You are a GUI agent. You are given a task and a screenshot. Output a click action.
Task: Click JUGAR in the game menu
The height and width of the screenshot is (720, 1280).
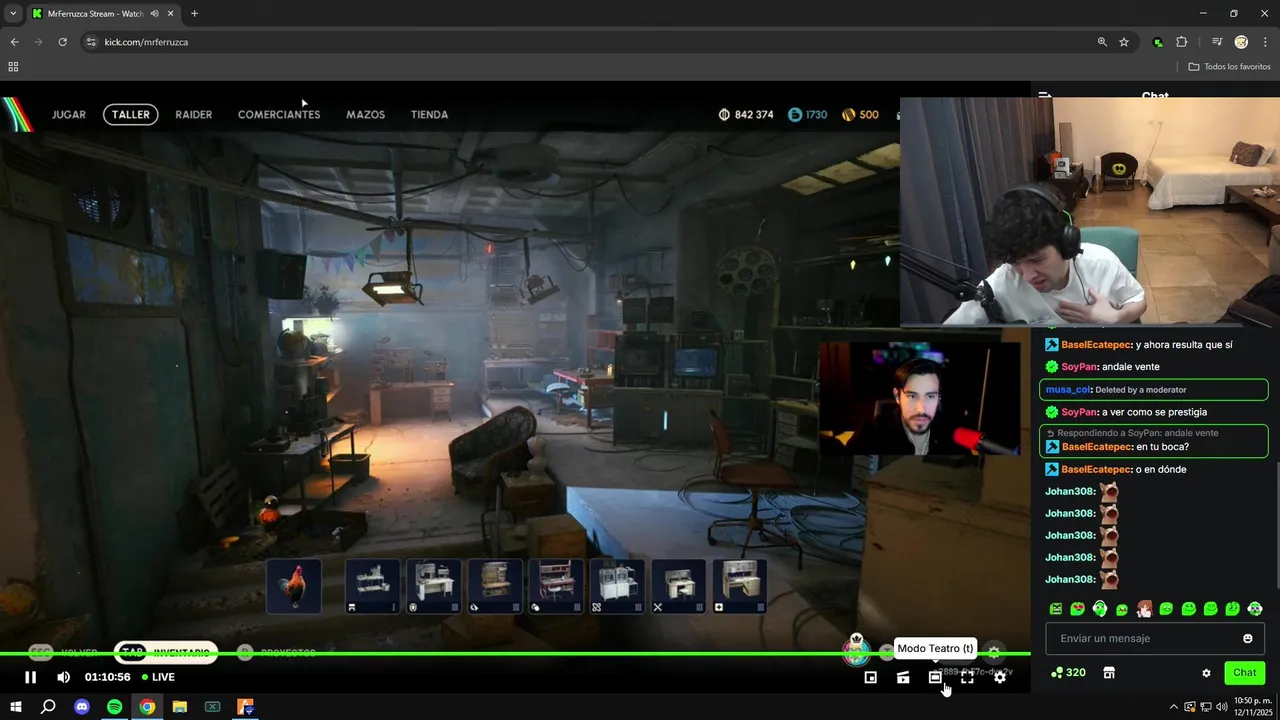[69, 115]
